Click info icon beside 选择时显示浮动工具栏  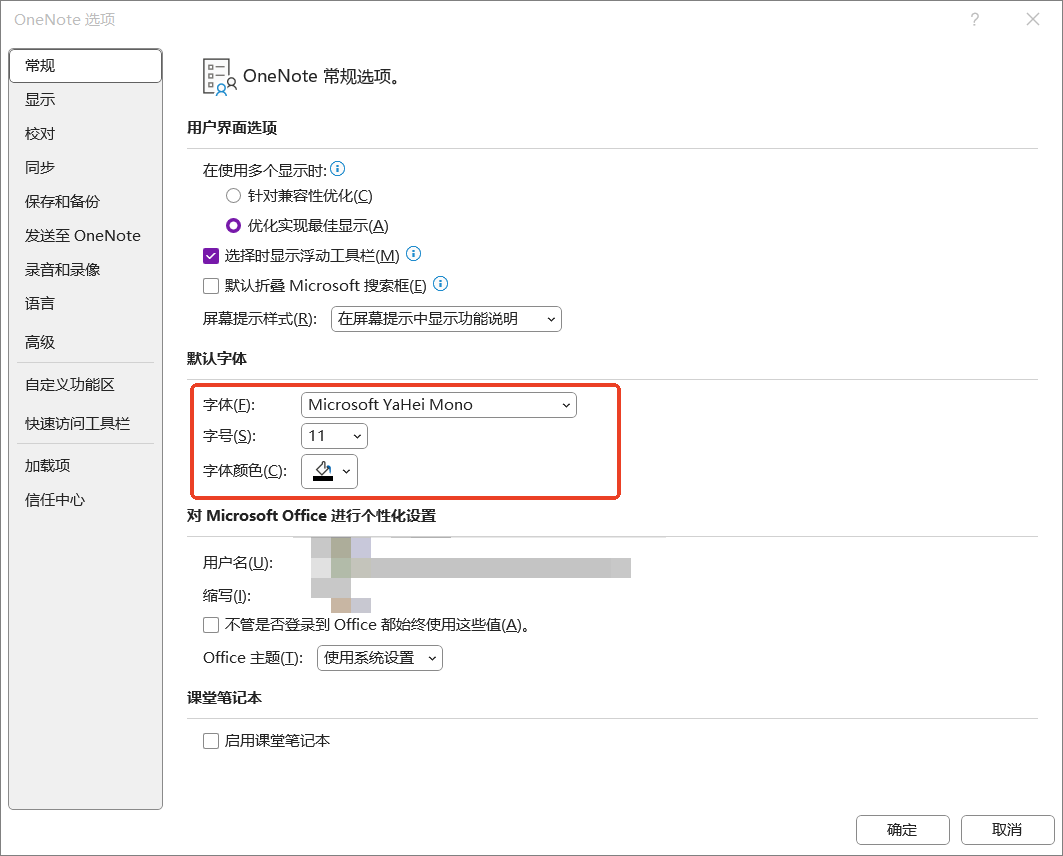click(x=414, y=254)
